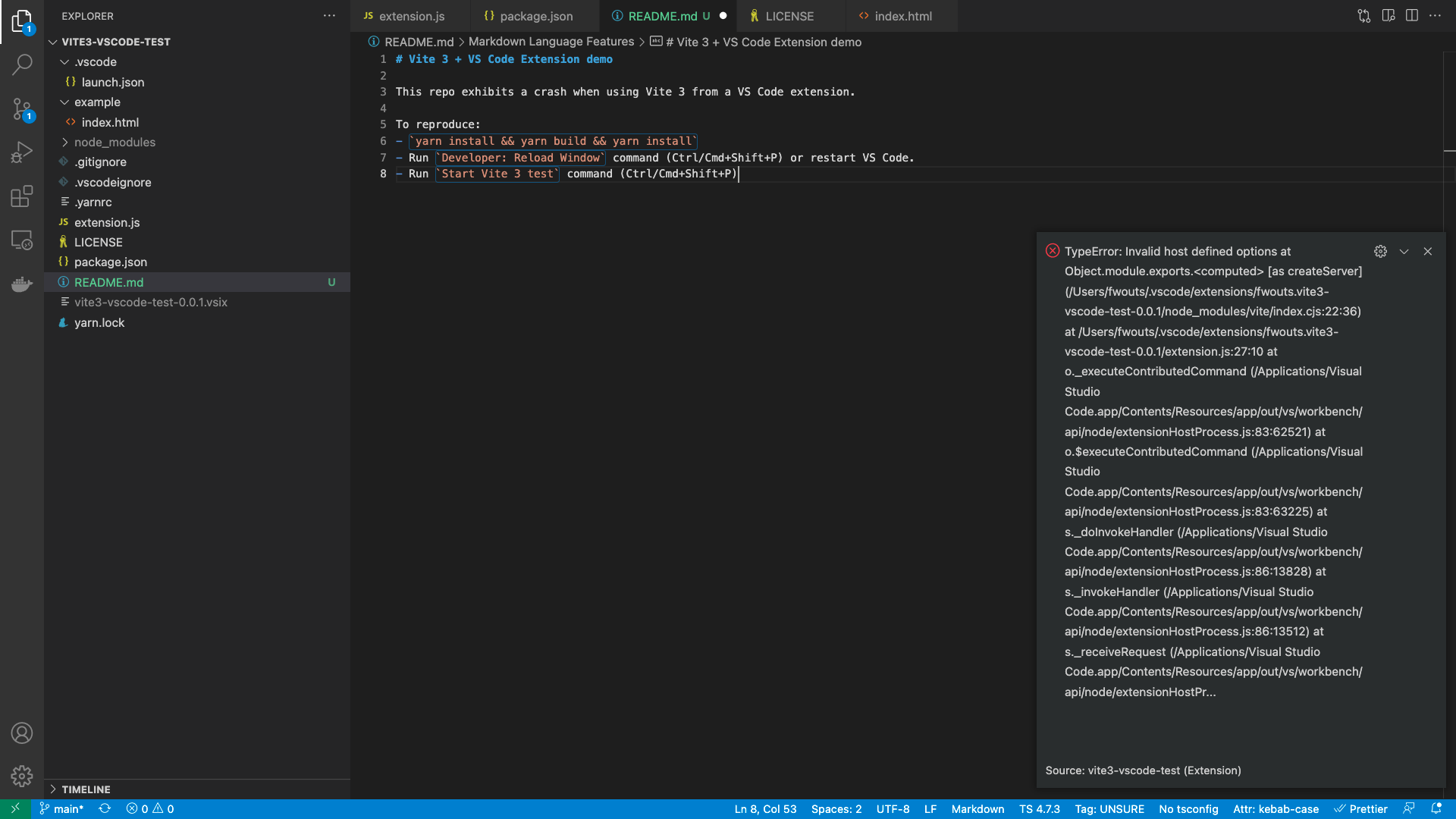Screen dimensions: 1456x819
Task: Toggle the Prettier status bar item
Action: click(1360, 809)
